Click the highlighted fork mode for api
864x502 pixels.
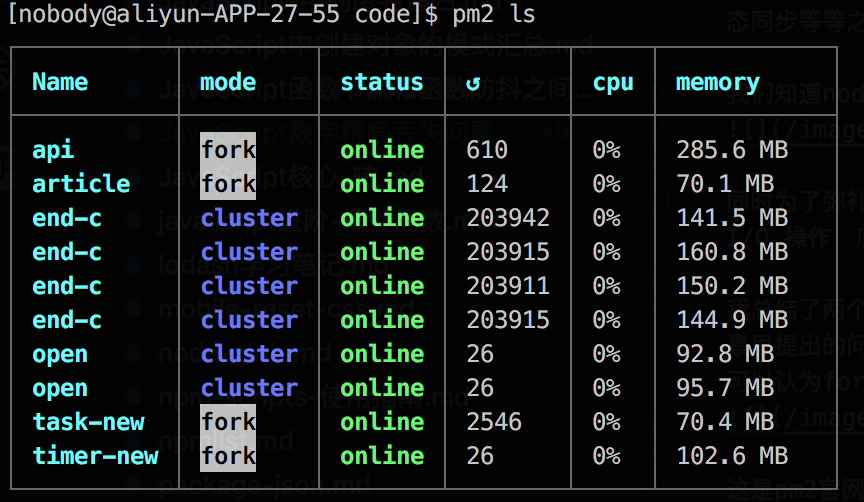point(228,150)
